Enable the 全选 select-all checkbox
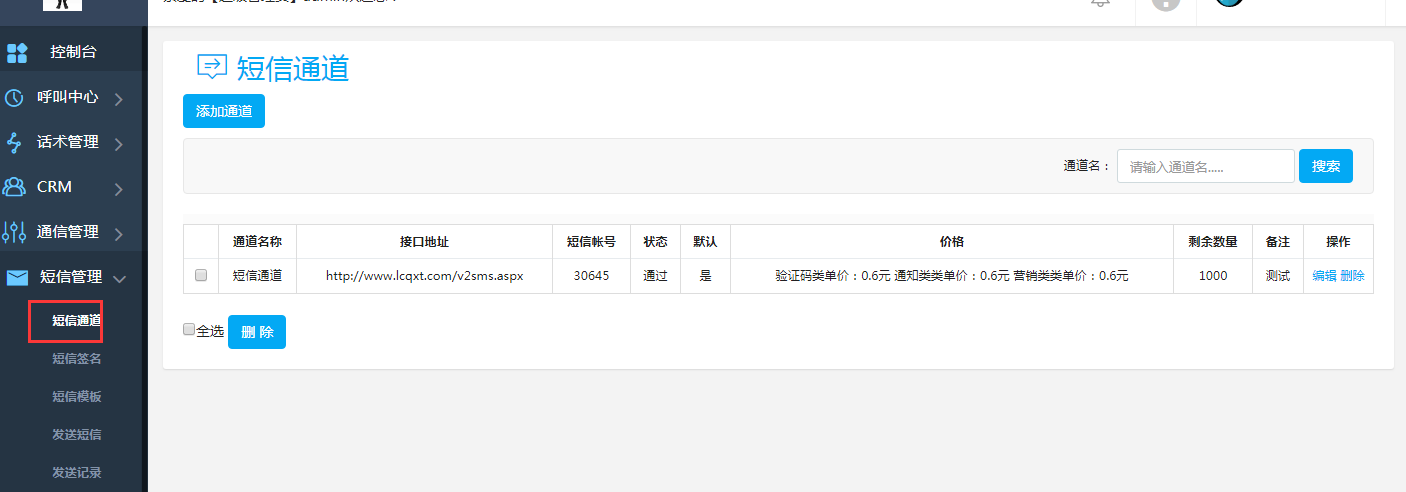The height and width of the screenshot is (492, 1406). (x=189, y=329)
